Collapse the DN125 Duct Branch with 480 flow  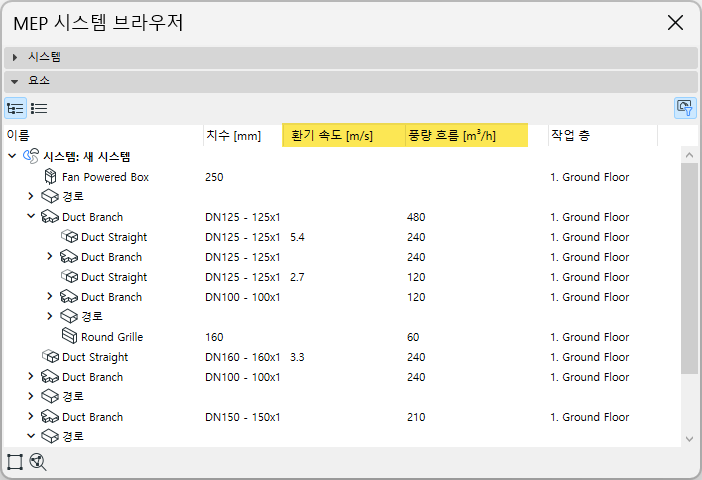pyautogui.click(x=31, y=217)
